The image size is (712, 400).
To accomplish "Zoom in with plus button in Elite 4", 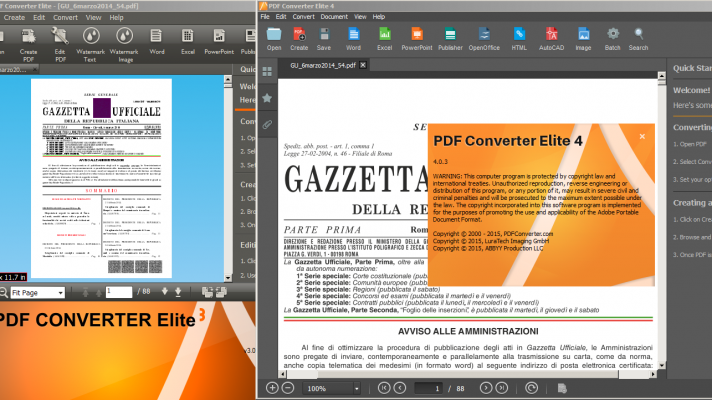I will click(x=272, y=388).
